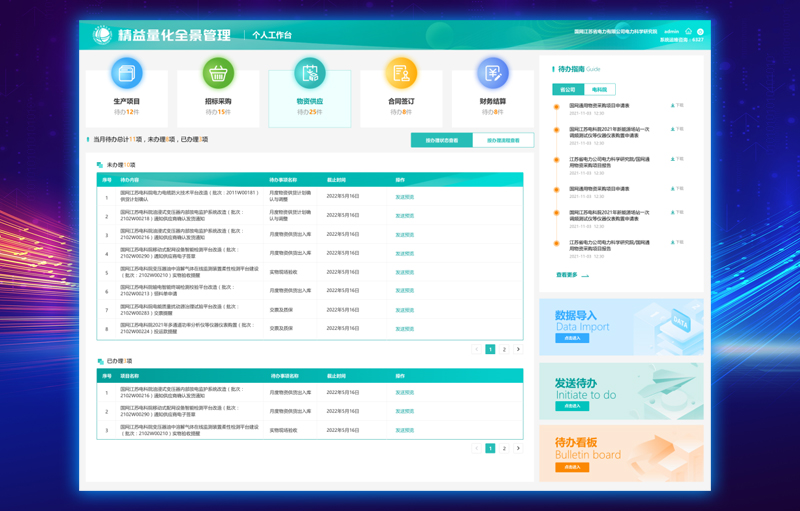Open the 招标采购 shopping basket icon
Screen dimensions: 800x511
point(218,74)
